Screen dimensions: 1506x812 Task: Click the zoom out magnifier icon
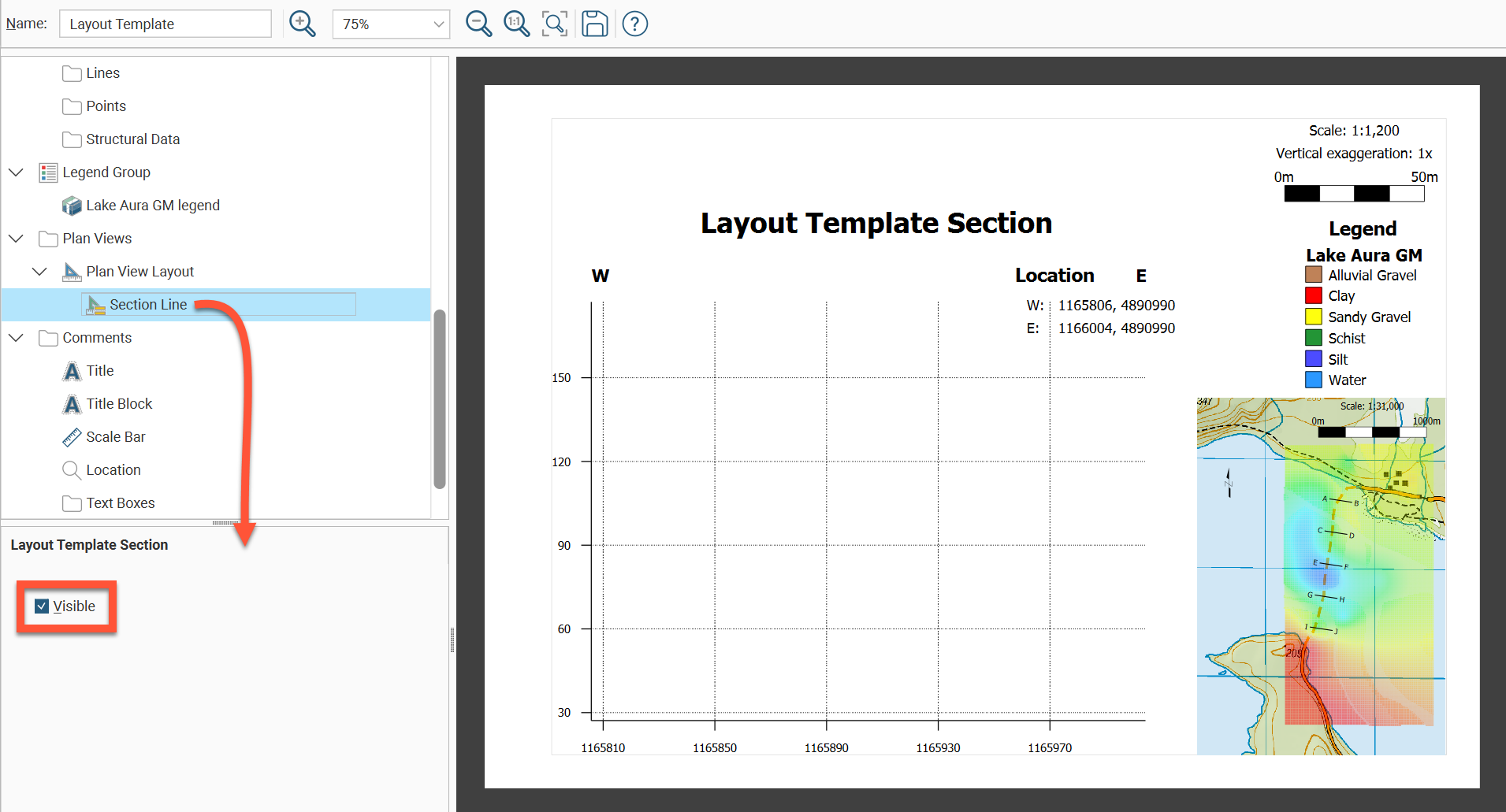tap(478, 24)
